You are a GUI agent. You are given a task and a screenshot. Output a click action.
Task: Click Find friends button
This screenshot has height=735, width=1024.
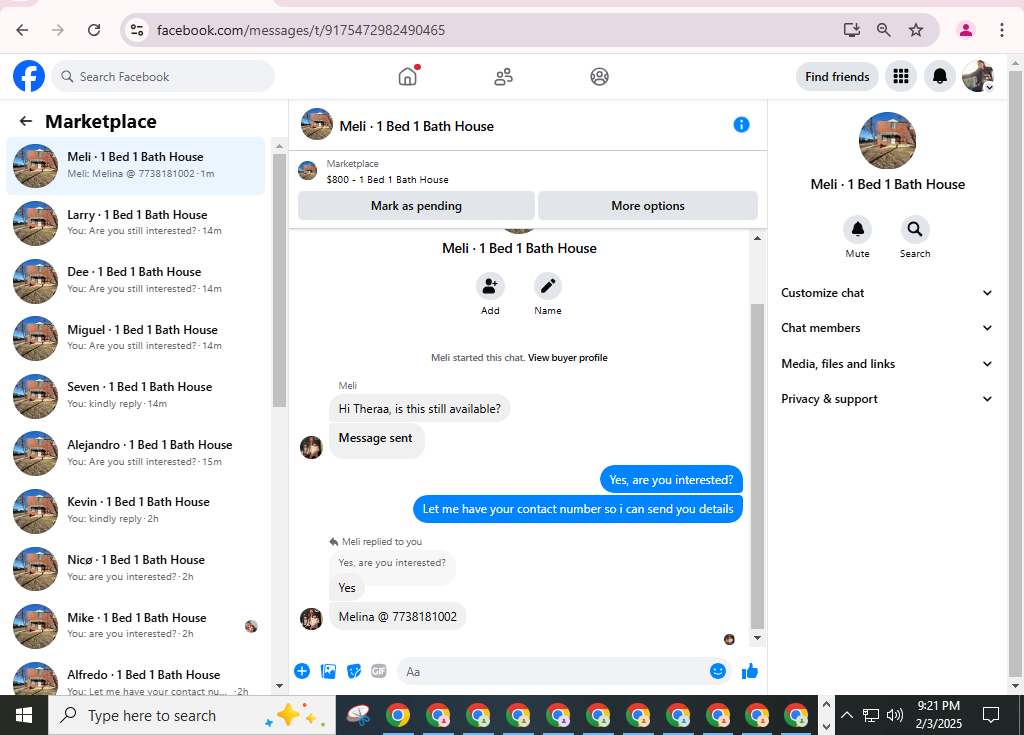pyautogui.click(x=837, y=76)
